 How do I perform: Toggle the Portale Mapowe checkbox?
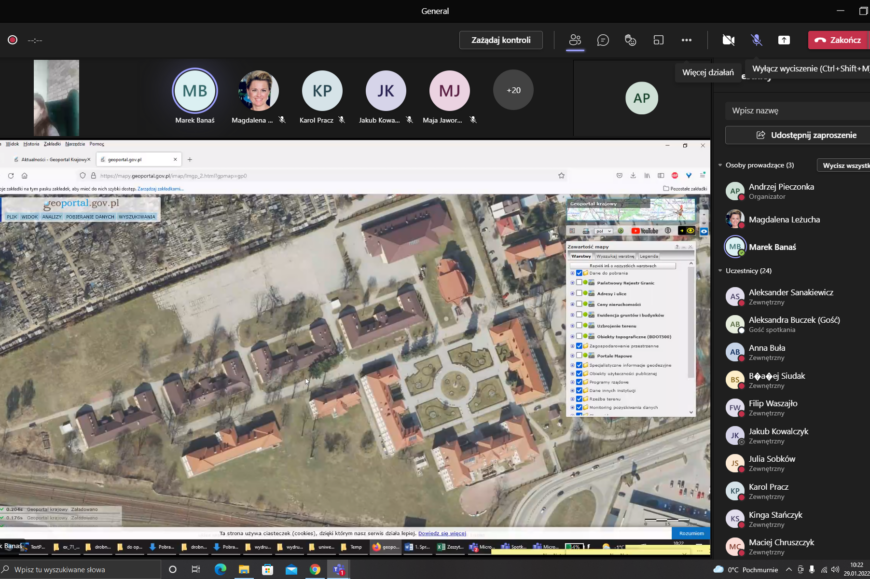[x=579, y=355]
